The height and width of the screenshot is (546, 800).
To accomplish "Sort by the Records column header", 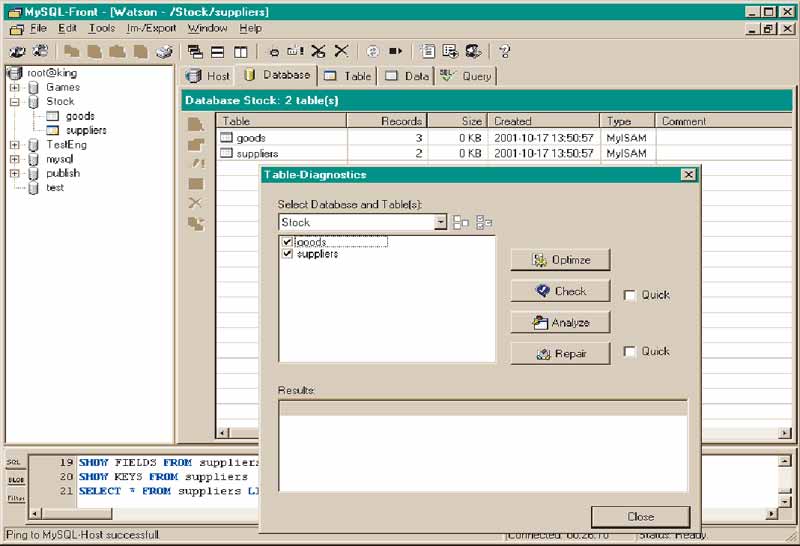I will [387, 121].
